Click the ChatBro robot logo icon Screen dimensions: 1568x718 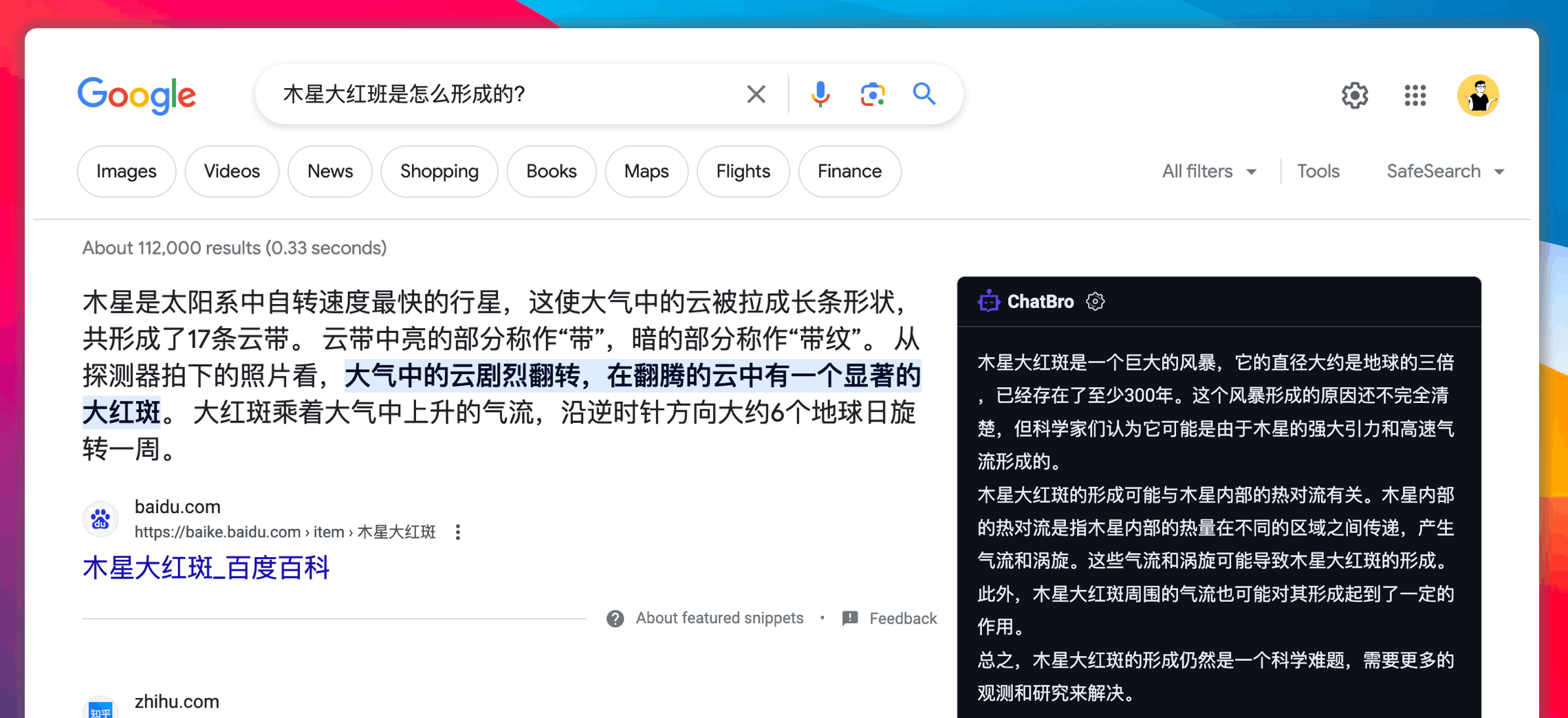988,301
